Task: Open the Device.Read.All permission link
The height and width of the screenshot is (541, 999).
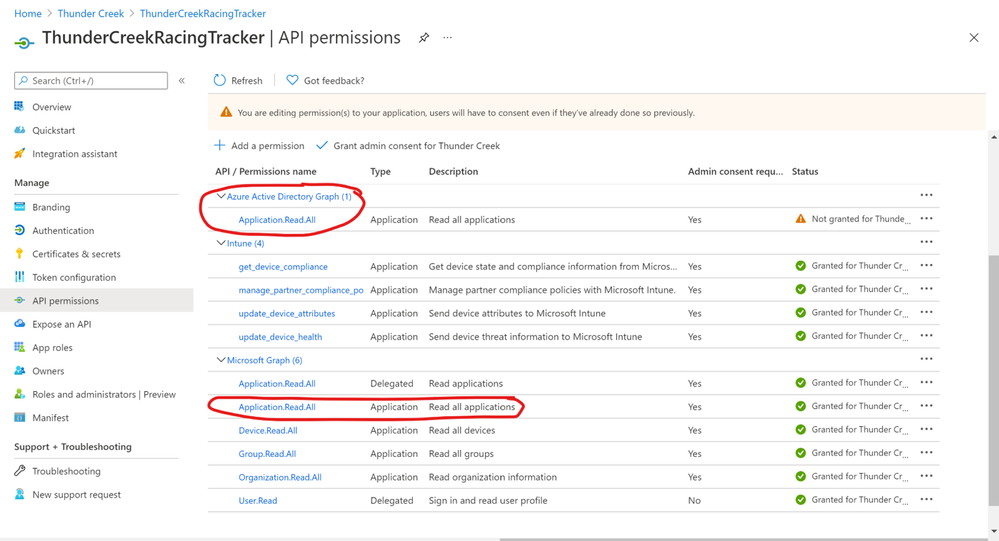Action: pos(268,431)
